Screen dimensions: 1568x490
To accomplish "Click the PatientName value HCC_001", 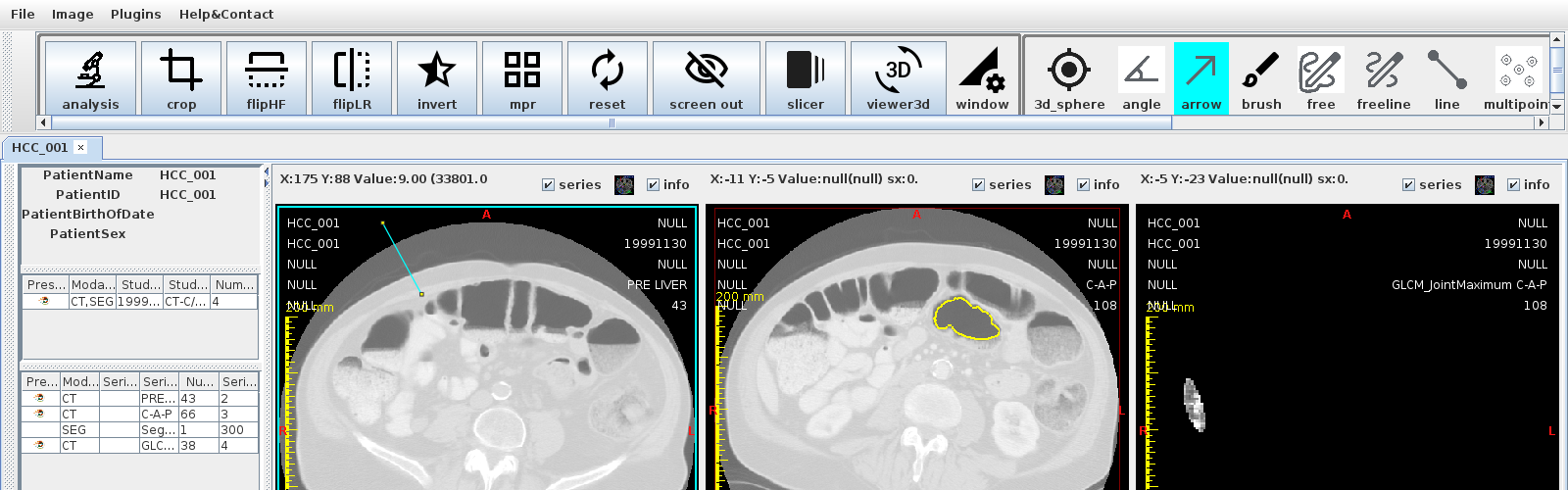I will (x=187, y=175).
